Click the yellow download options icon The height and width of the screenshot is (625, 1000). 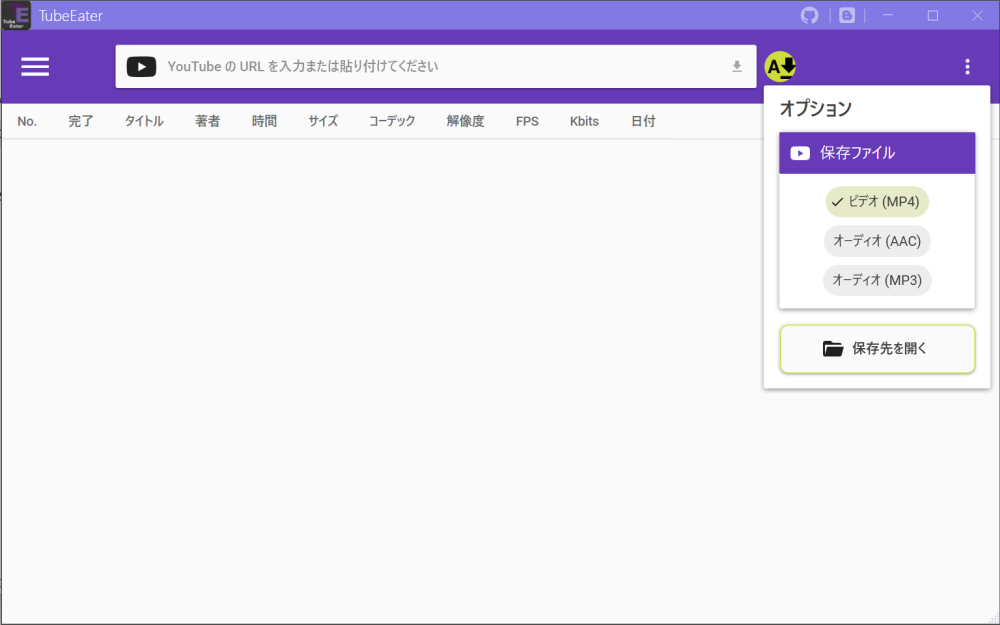click(780, 65)
